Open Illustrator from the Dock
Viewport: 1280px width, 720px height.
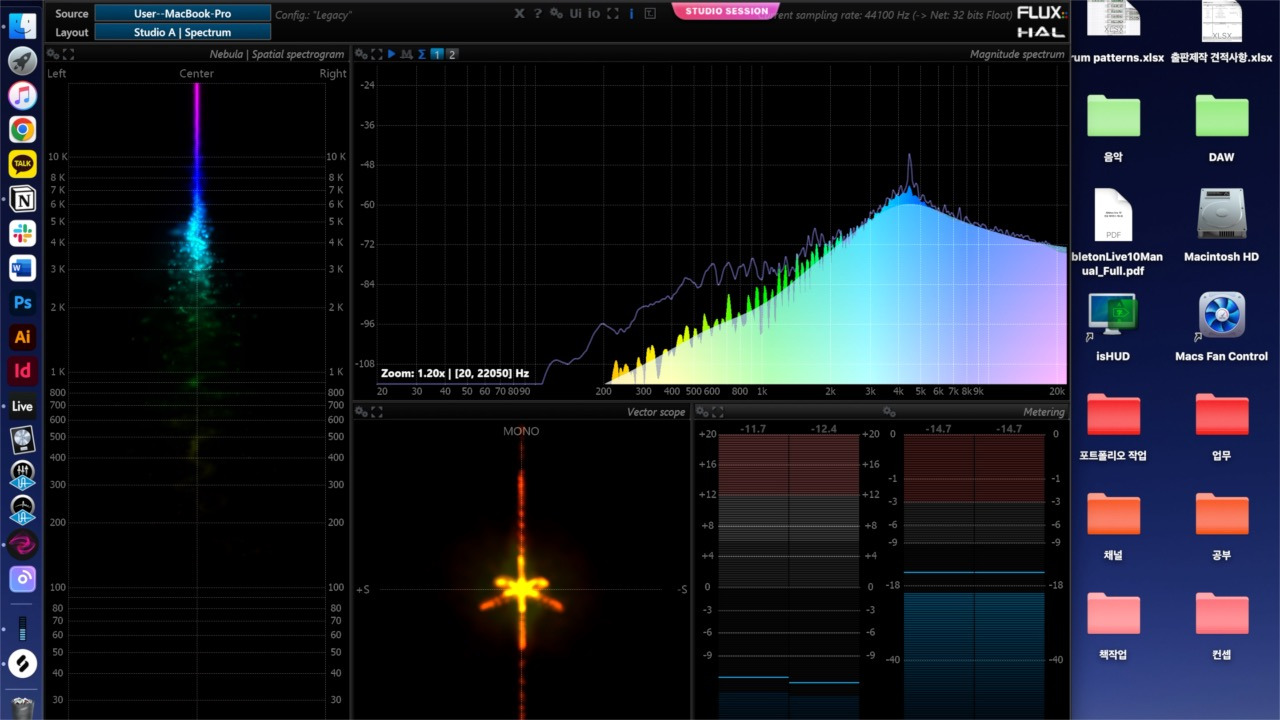coord(22,337)
